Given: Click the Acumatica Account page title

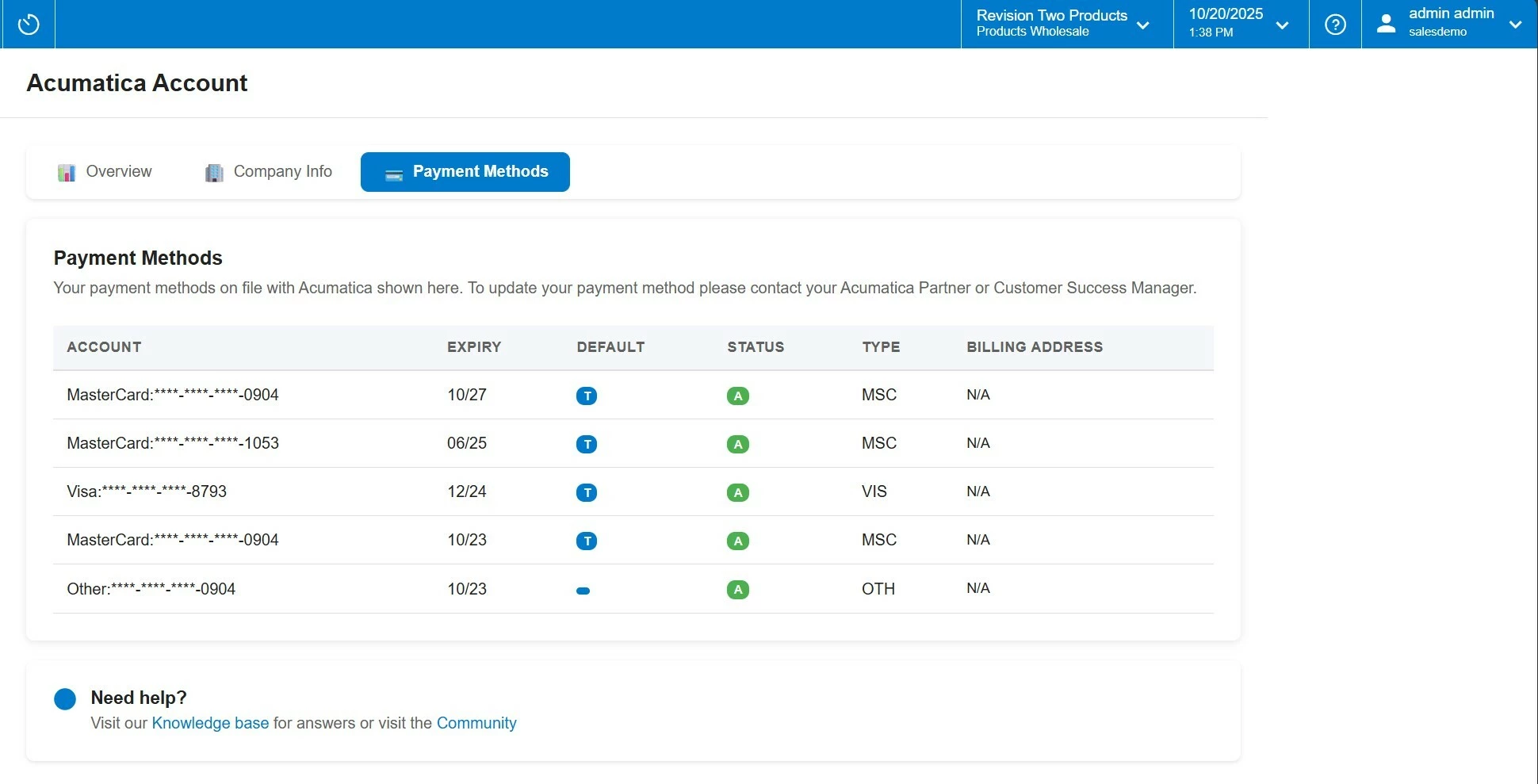Looking at the screenshot, I should [137, 83].
